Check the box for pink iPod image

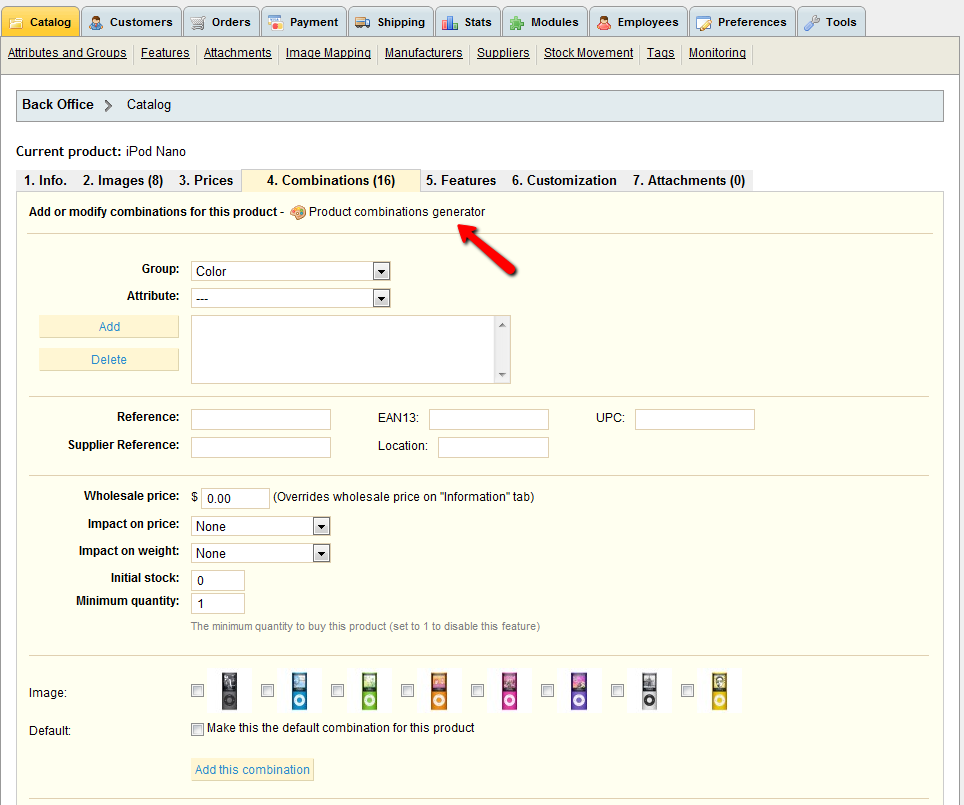(x=477, y=691)
